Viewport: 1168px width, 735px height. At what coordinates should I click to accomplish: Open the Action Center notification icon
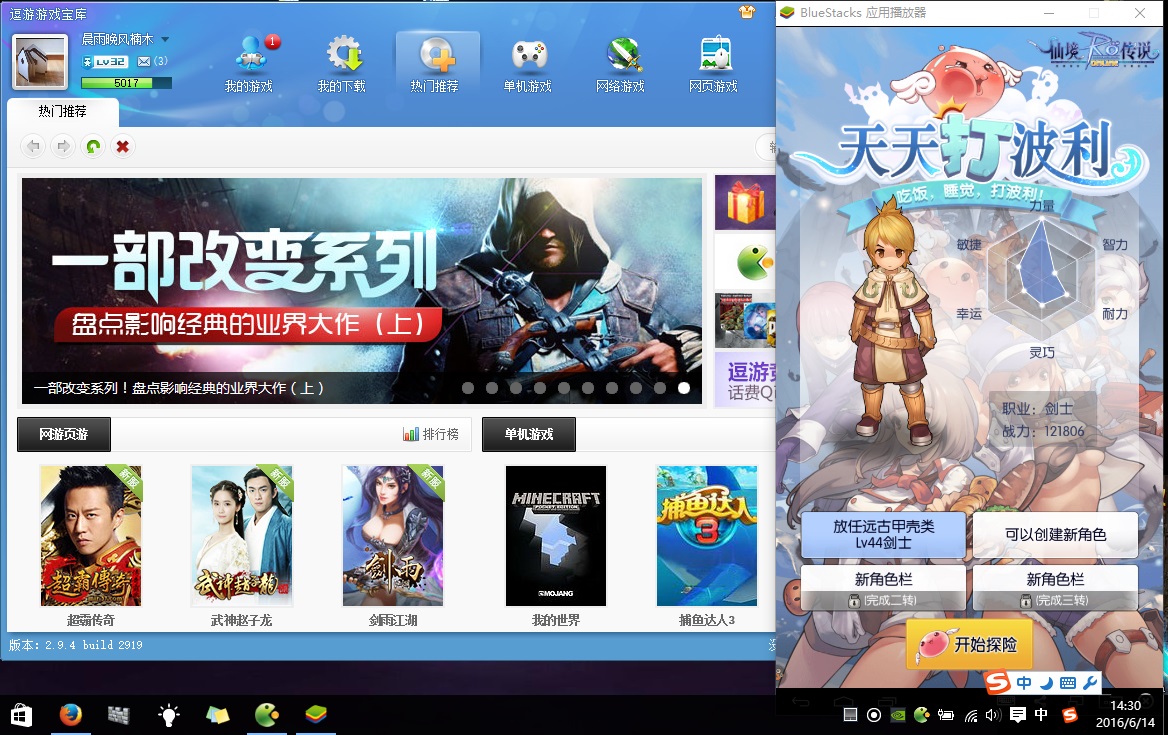[1018, 715]
